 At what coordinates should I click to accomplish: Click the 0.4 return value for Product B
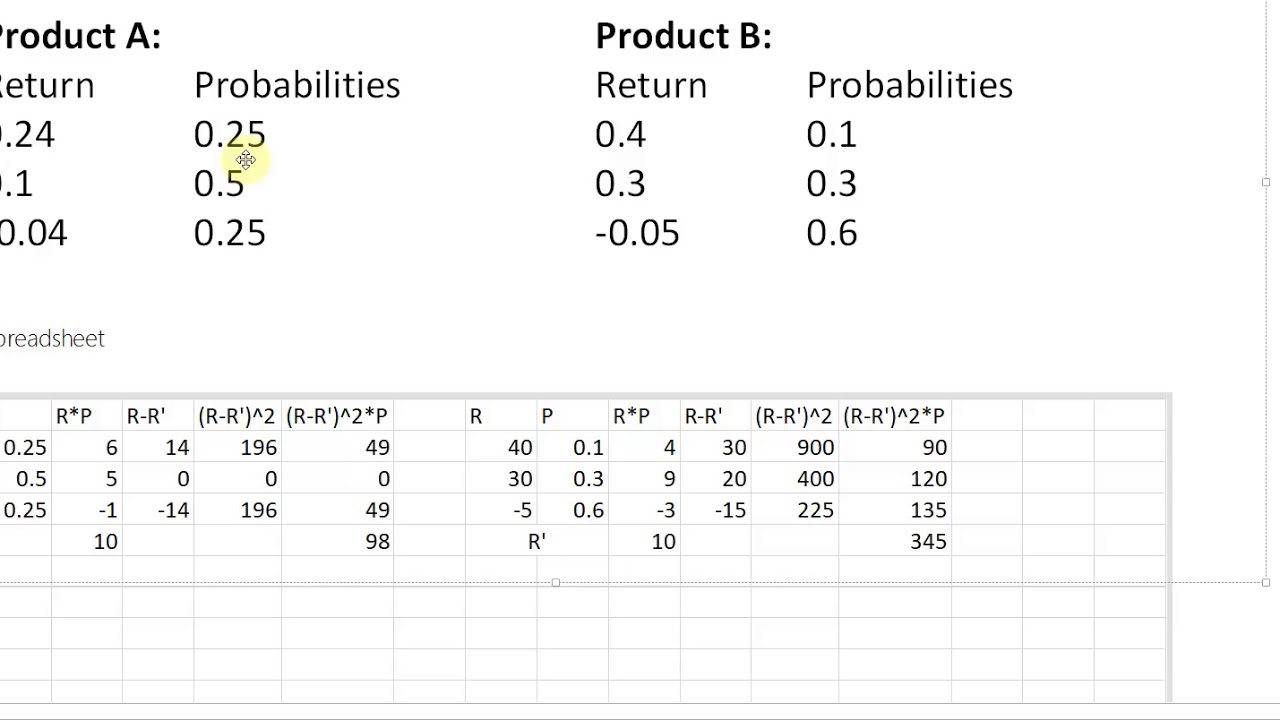point(620,135)
